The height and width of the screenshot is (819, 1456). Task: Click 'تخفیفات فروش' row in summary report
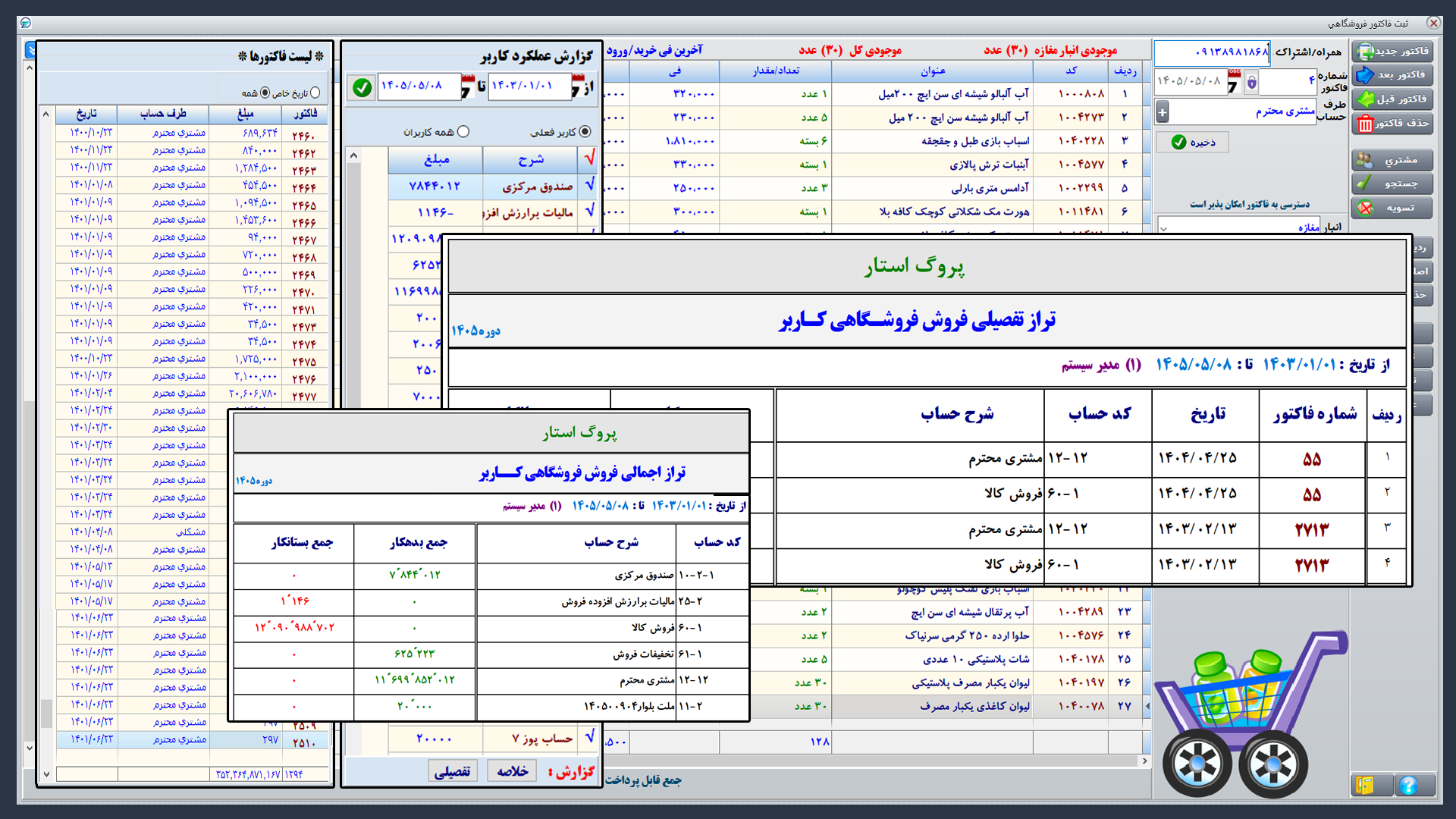point(491,654)
